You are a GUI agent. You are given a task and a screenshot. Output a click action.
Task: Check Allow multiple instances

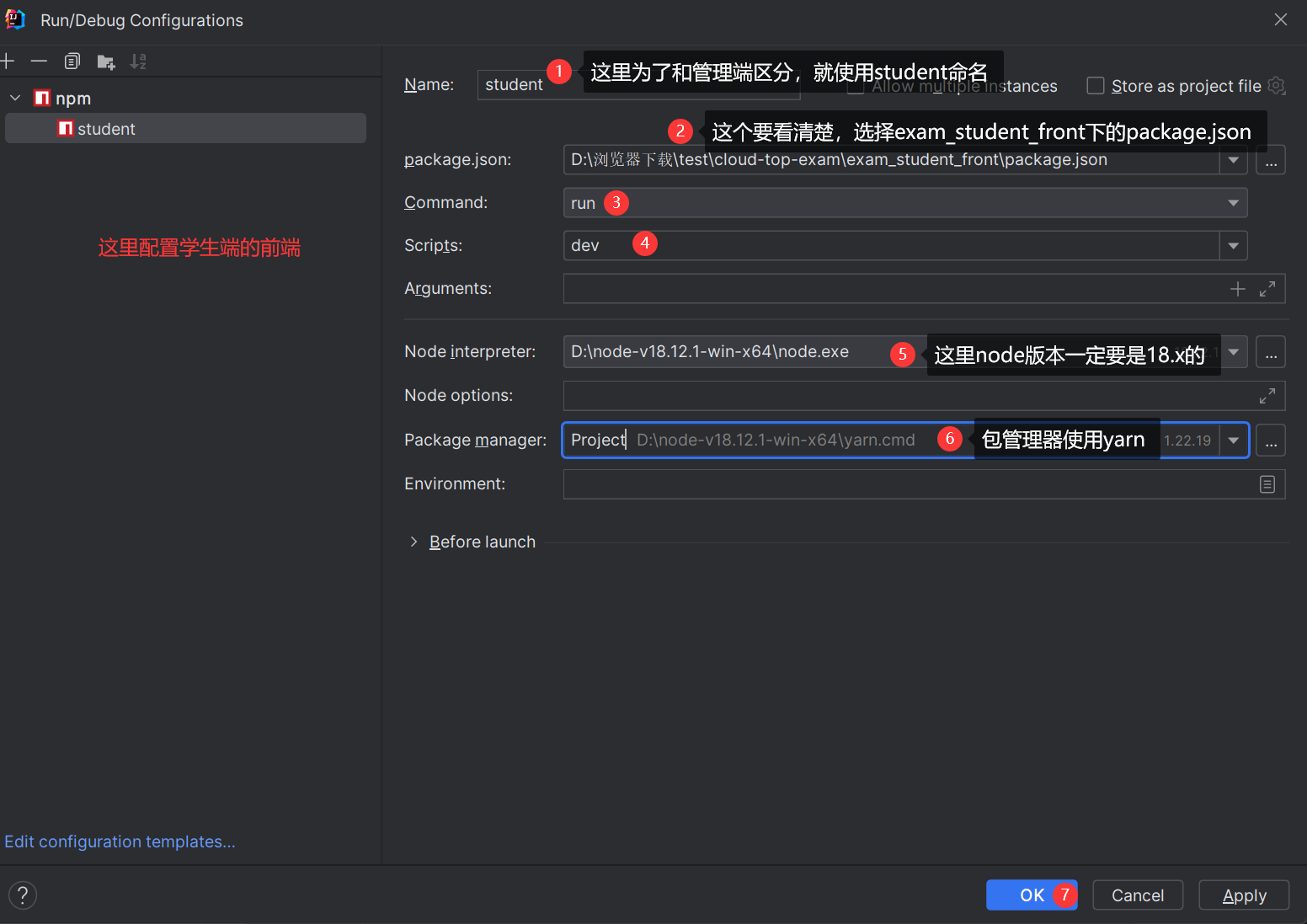click(x=855, y=85)
